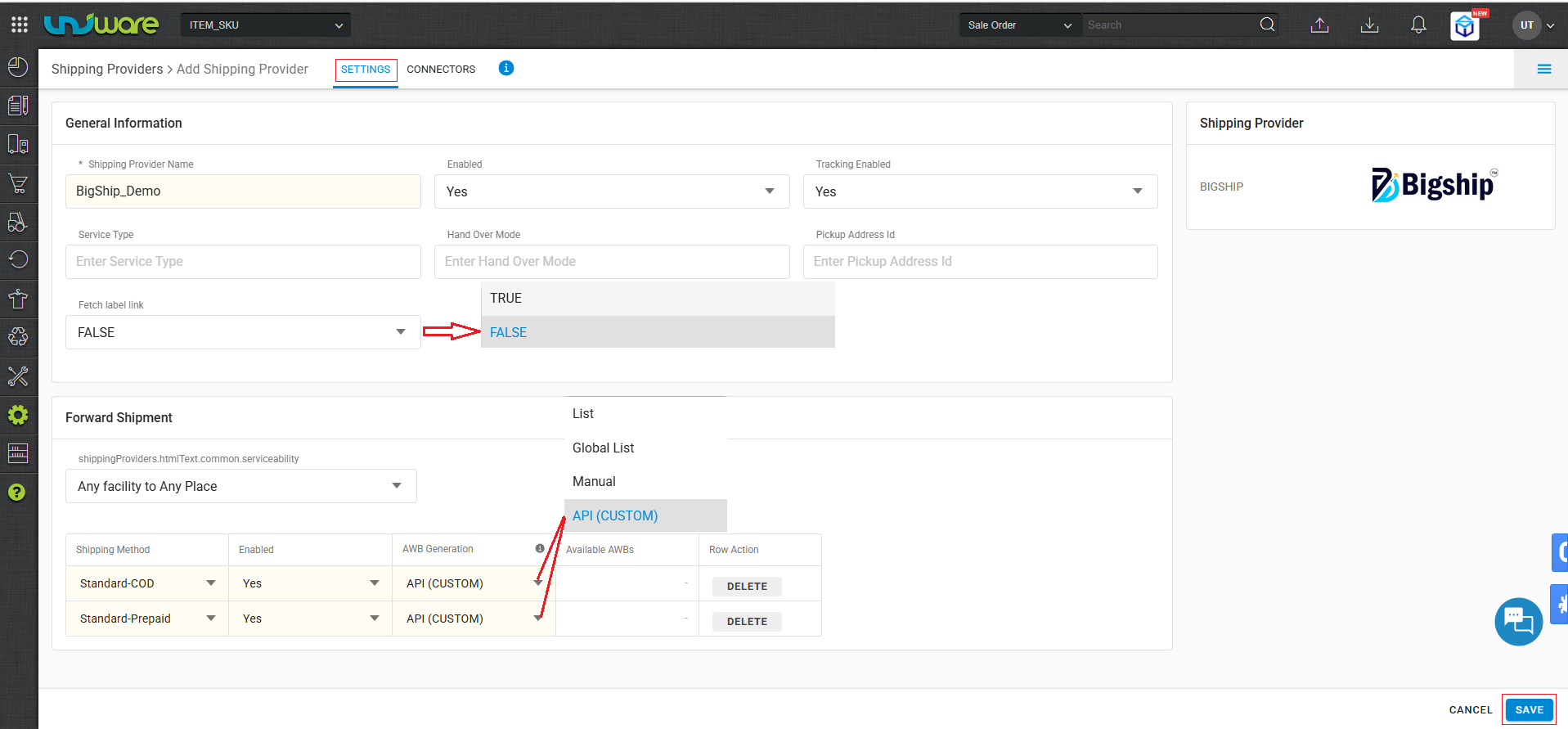This screenshot has height=729, width=1568.
Task: Click the Service Type input field
Action: [x=243, y=262]
